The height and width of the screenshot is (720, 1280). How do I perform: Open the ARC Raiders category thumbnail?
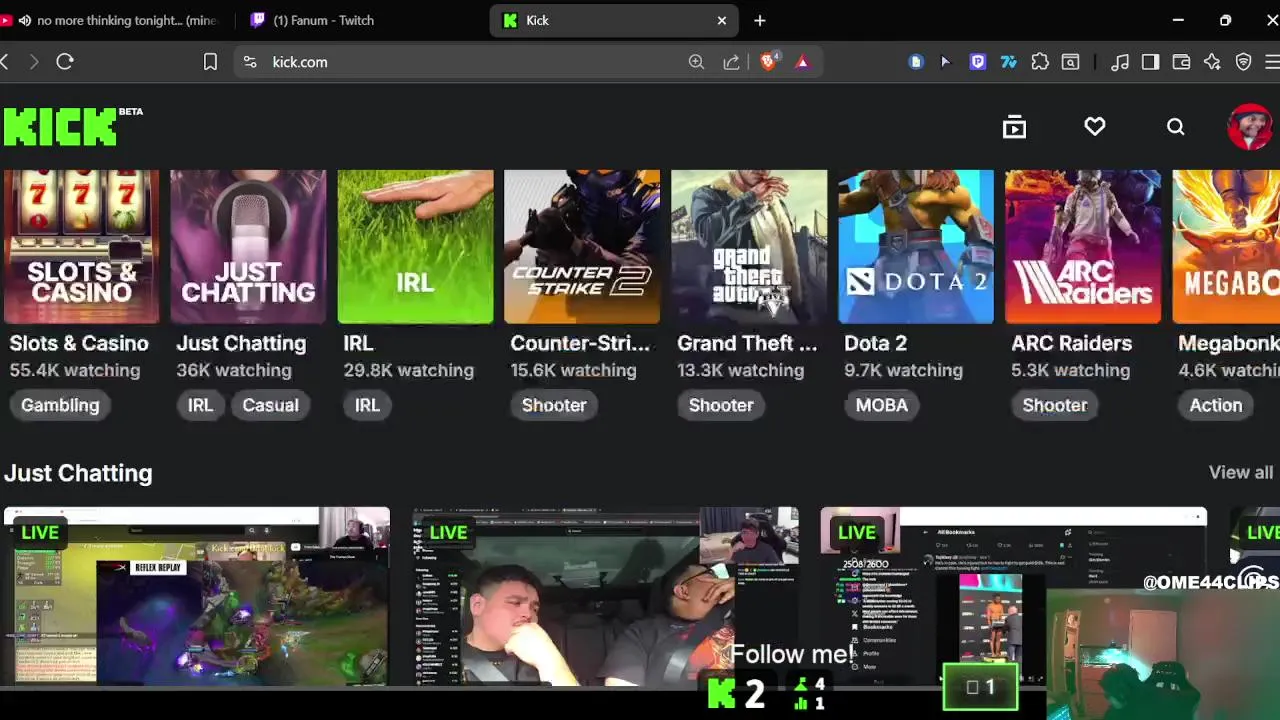pyautogui.click(x=1083, y=247)
